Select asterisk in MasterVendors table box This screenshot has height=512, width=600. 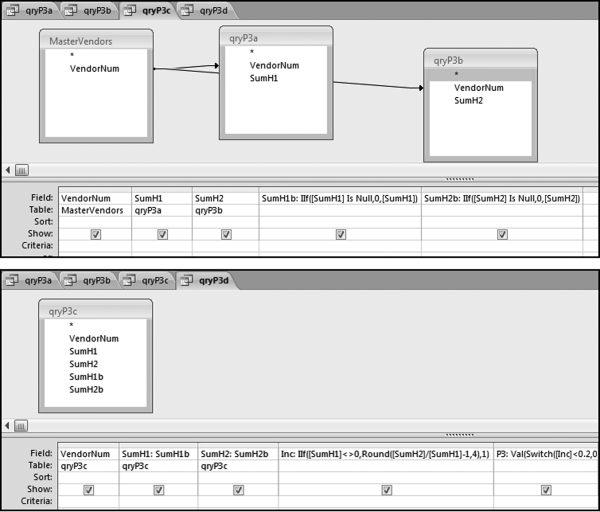click(x=72, y=55)
